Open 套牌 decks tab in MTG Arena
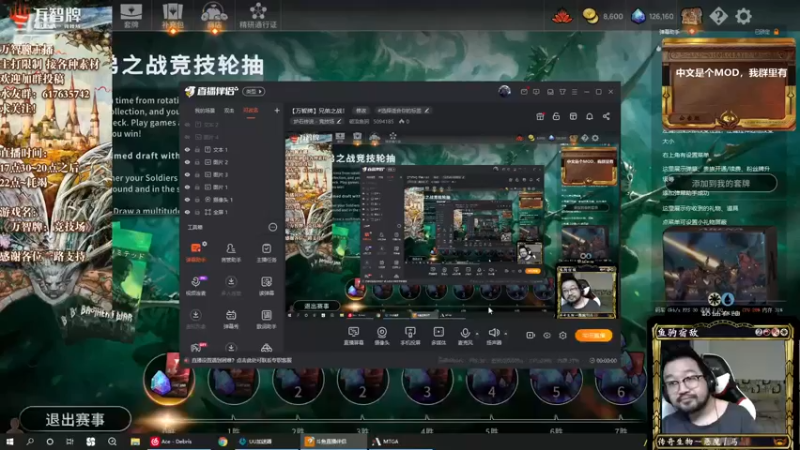The image size is (800, 450). [131, 15]
